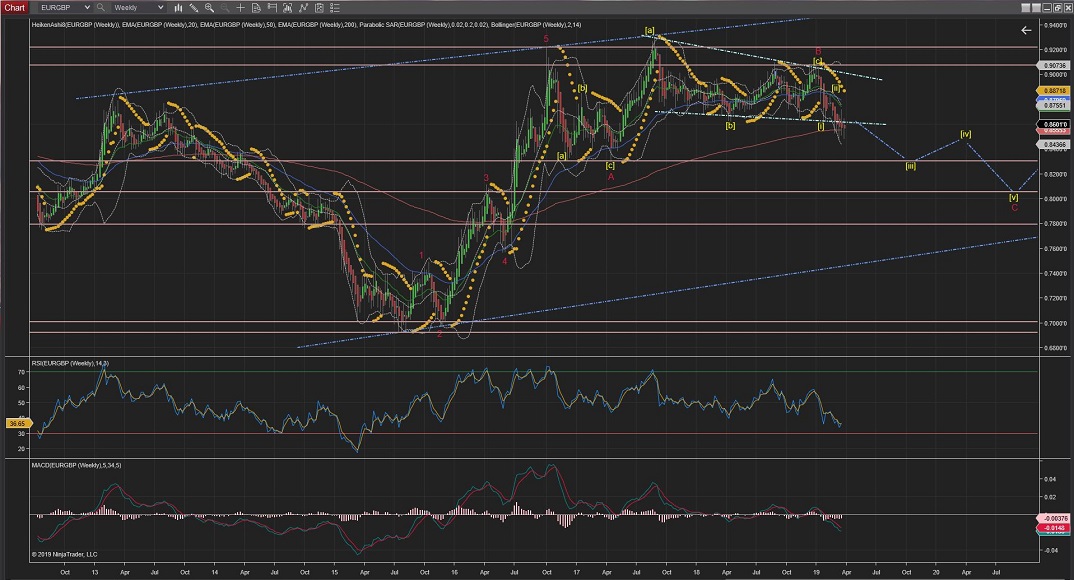Click the RSI value marker 36.65
This screenshot has height=580, width=1074.
point(16,424)
